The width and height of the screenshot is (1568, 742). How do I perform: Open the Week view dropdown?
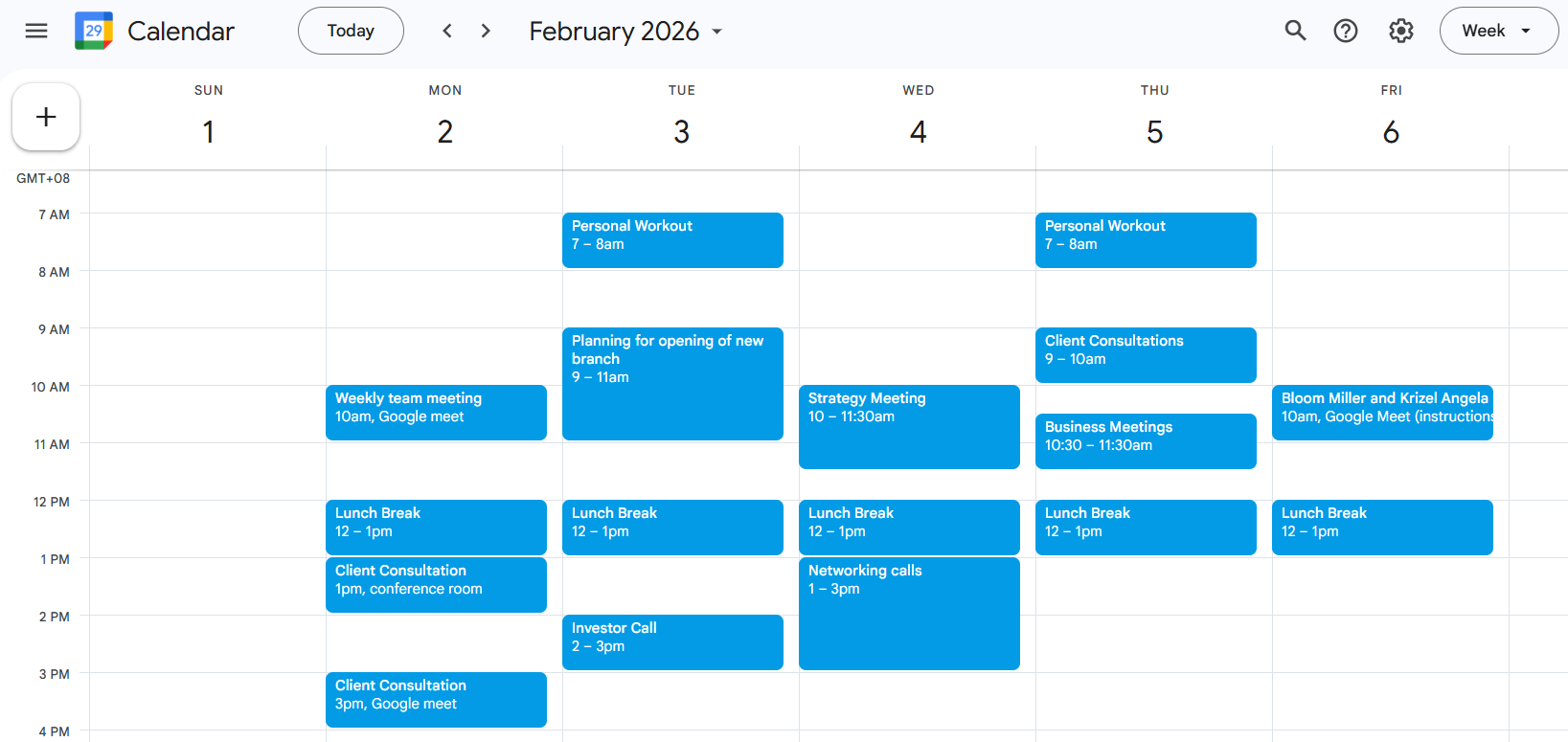1498,31
